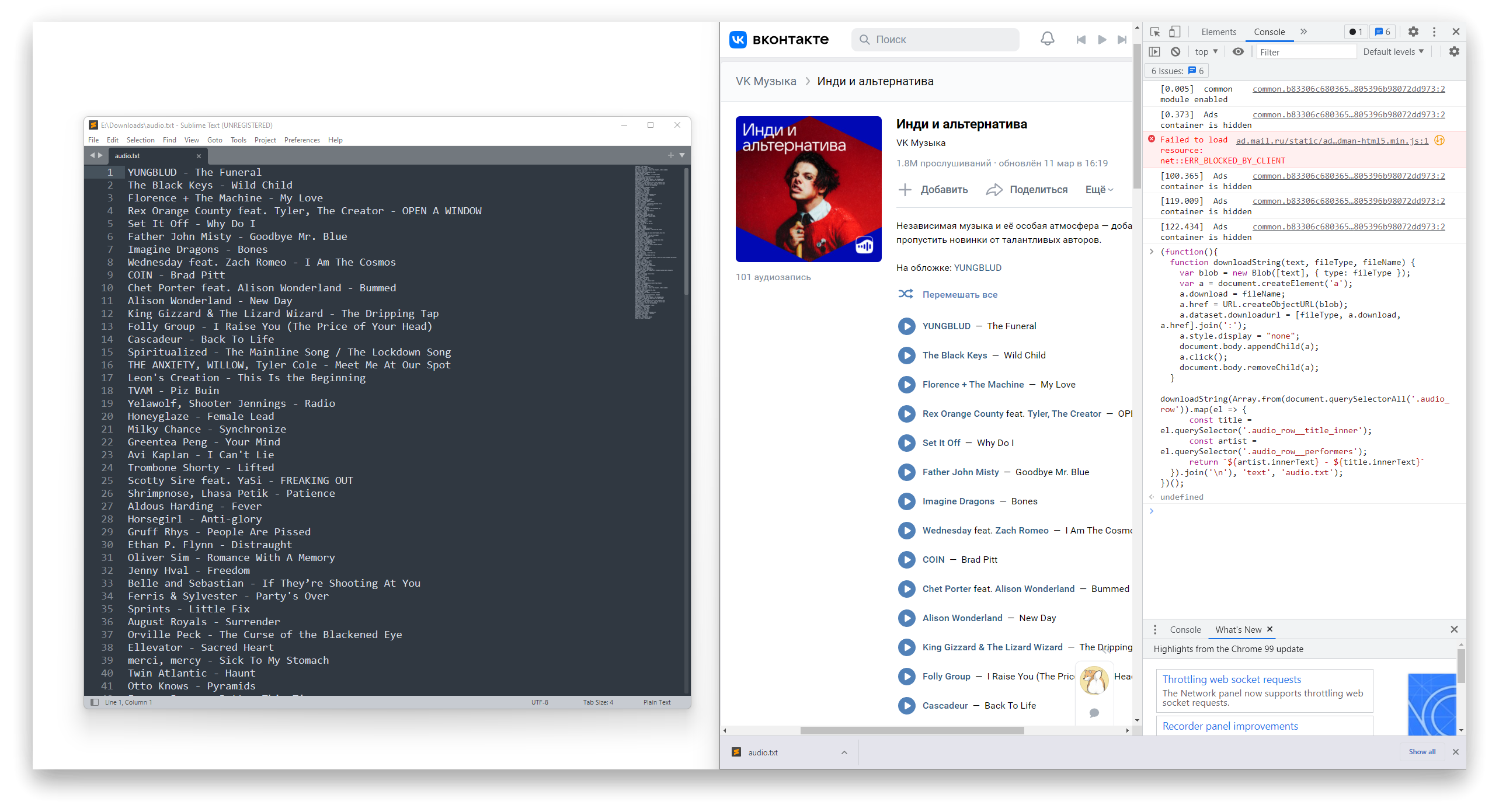Show the console sidebar icon
This screenshot has width=1499, height=812.
coord(1154,52)
